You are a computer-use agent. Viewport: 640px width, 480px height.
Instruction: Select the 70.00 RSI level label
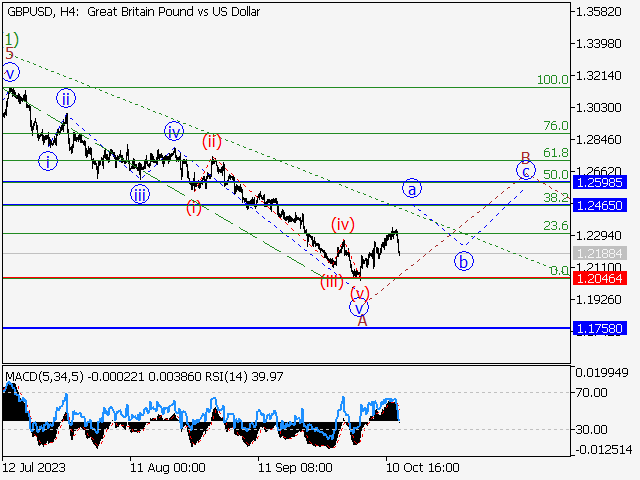click(x=591, y=393)
